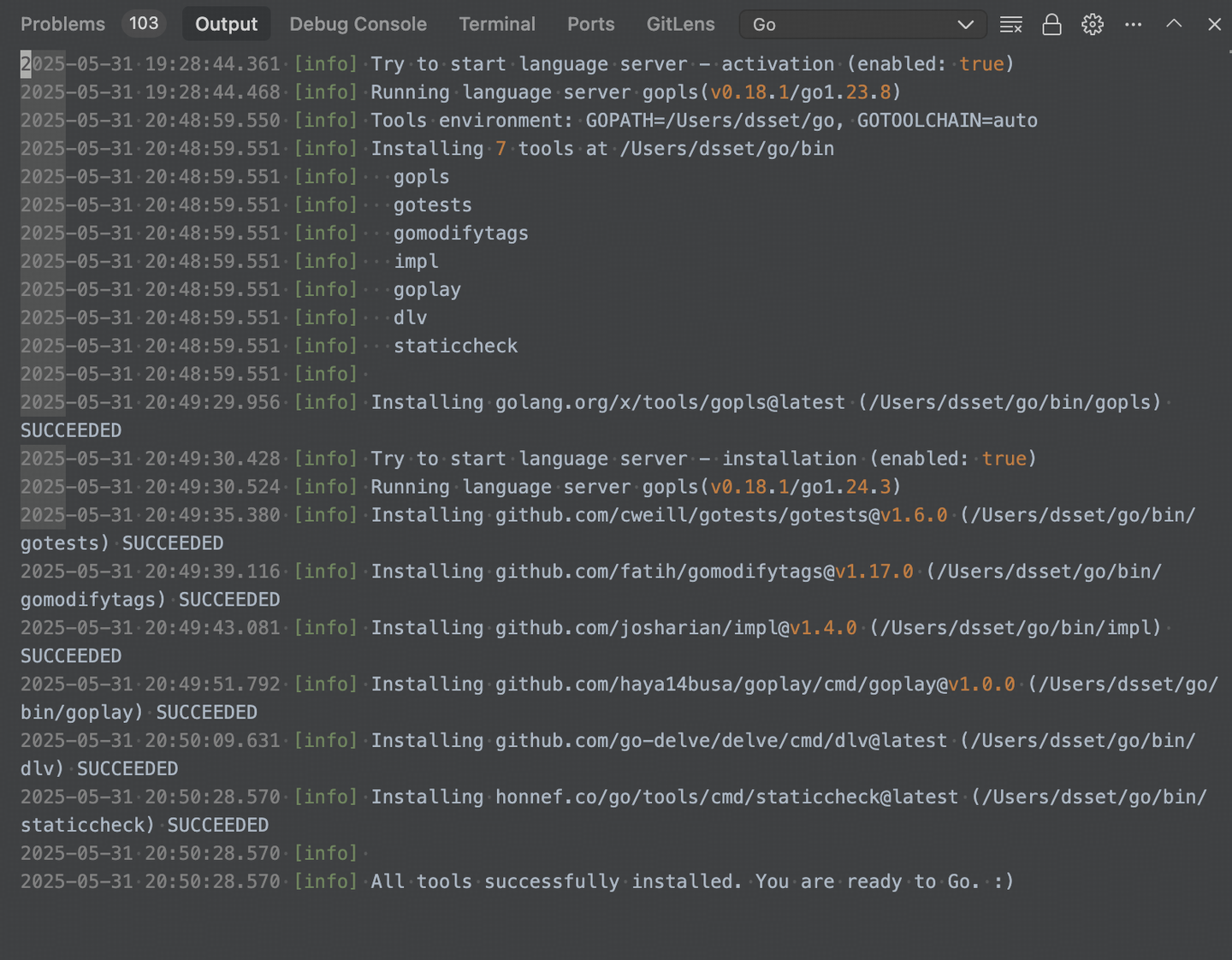
Task: Click the 'goplay' tool line
Action: point(427,290)
